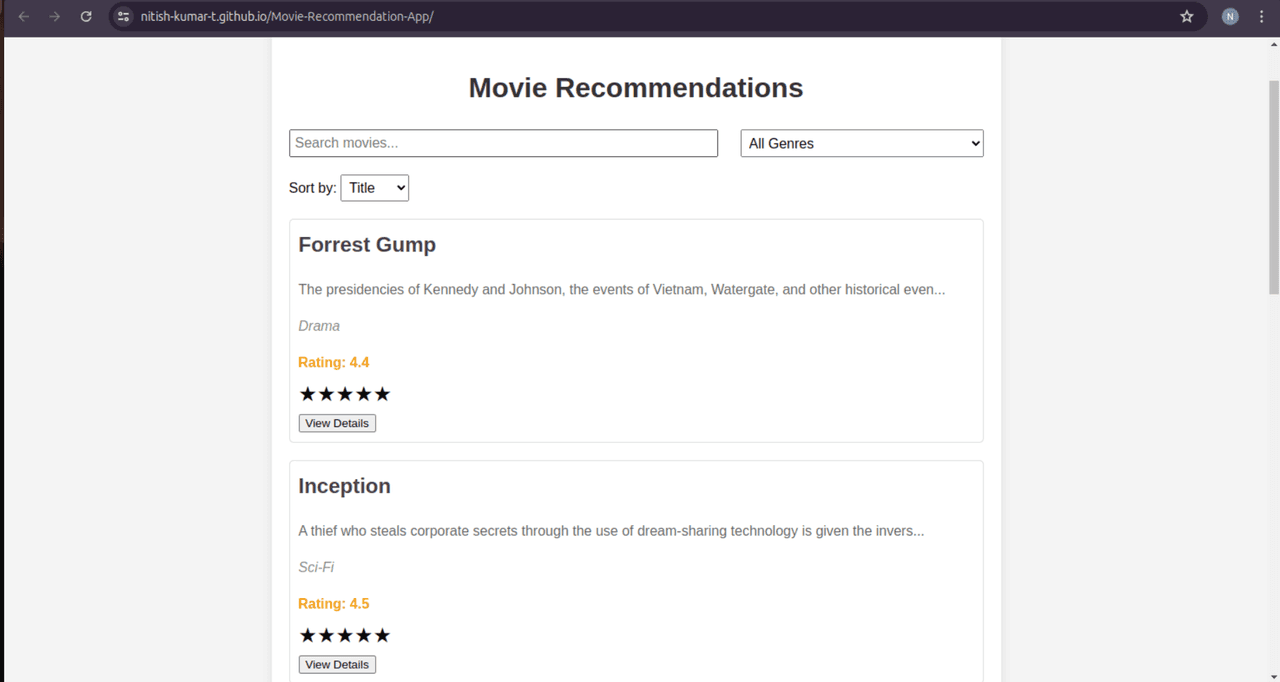Open site information icon in address bar
1280x682 pixels.
tap(124, 17)
